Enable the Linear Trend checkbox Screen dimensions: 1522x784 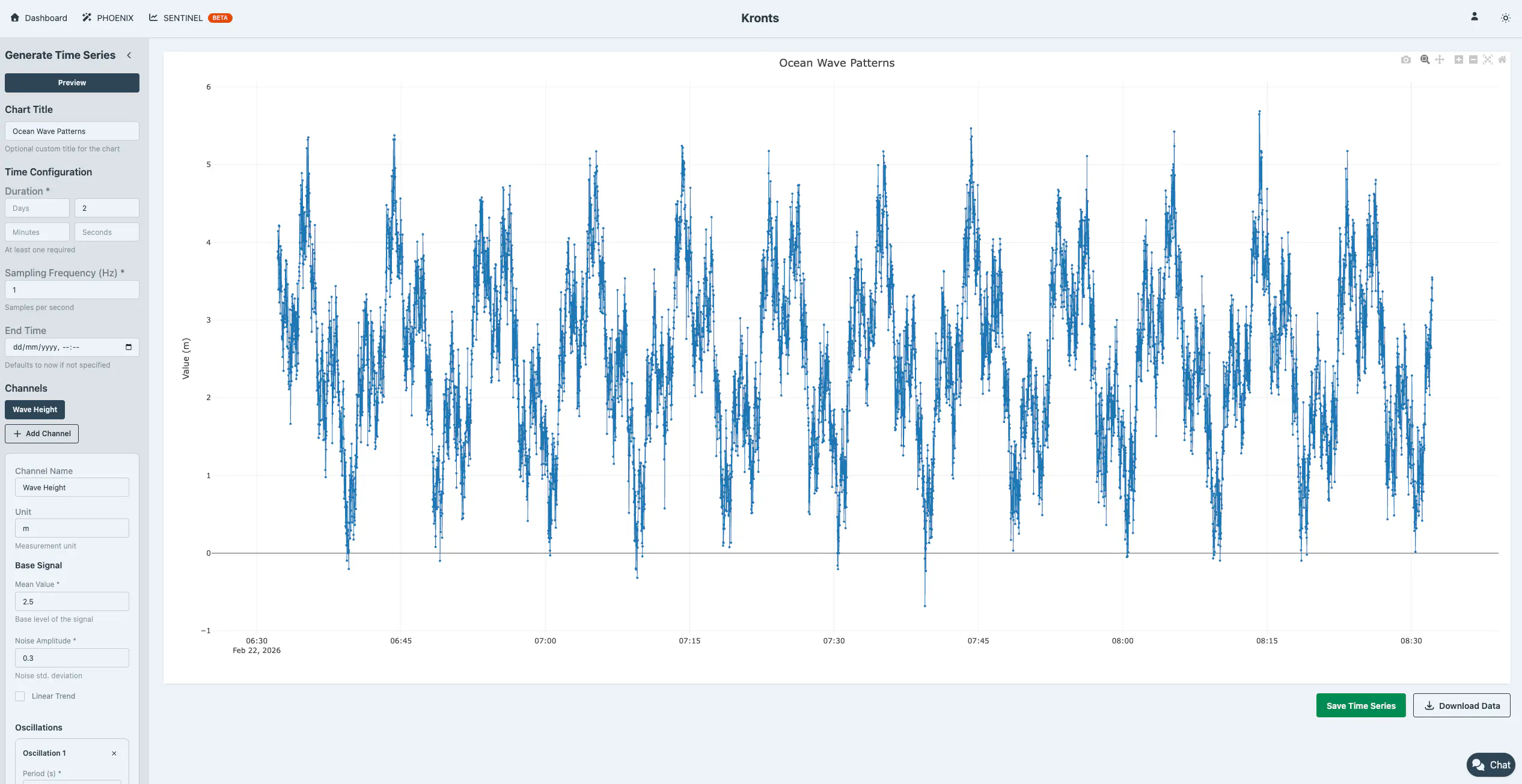click(x=20, y=696)
